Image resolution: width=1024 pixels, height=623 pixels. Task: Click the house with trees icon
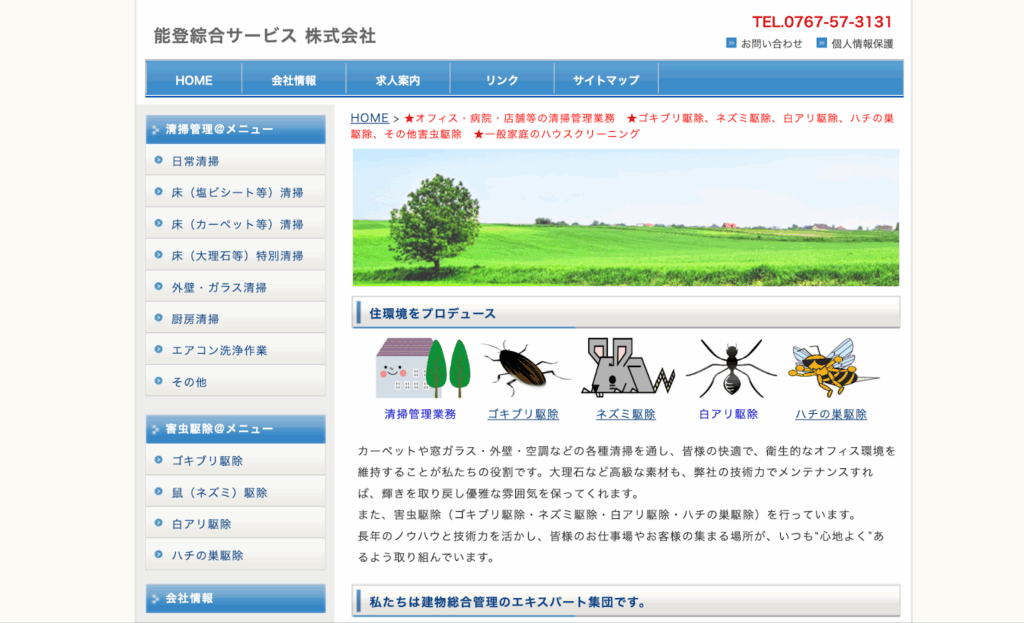click(421, 368)
